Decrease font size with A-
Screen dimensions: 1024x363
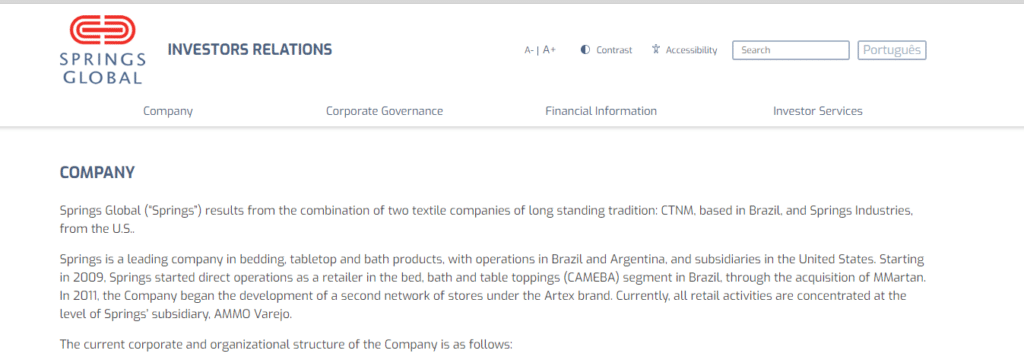(529, 50)
